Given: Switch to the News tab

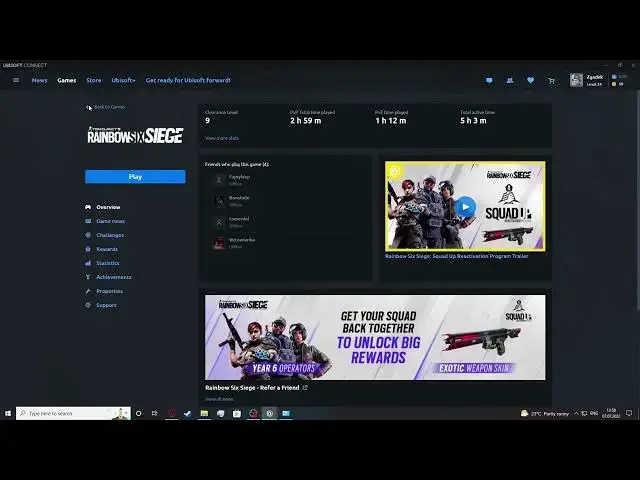Looking at the screenshot, I should 39,80.
